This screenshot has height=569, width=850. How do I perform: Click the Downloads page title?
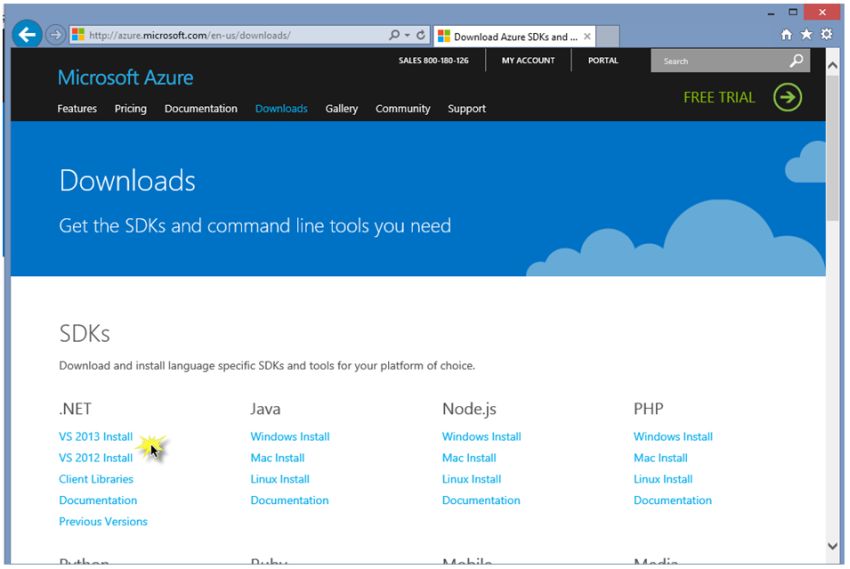point(127,180)
